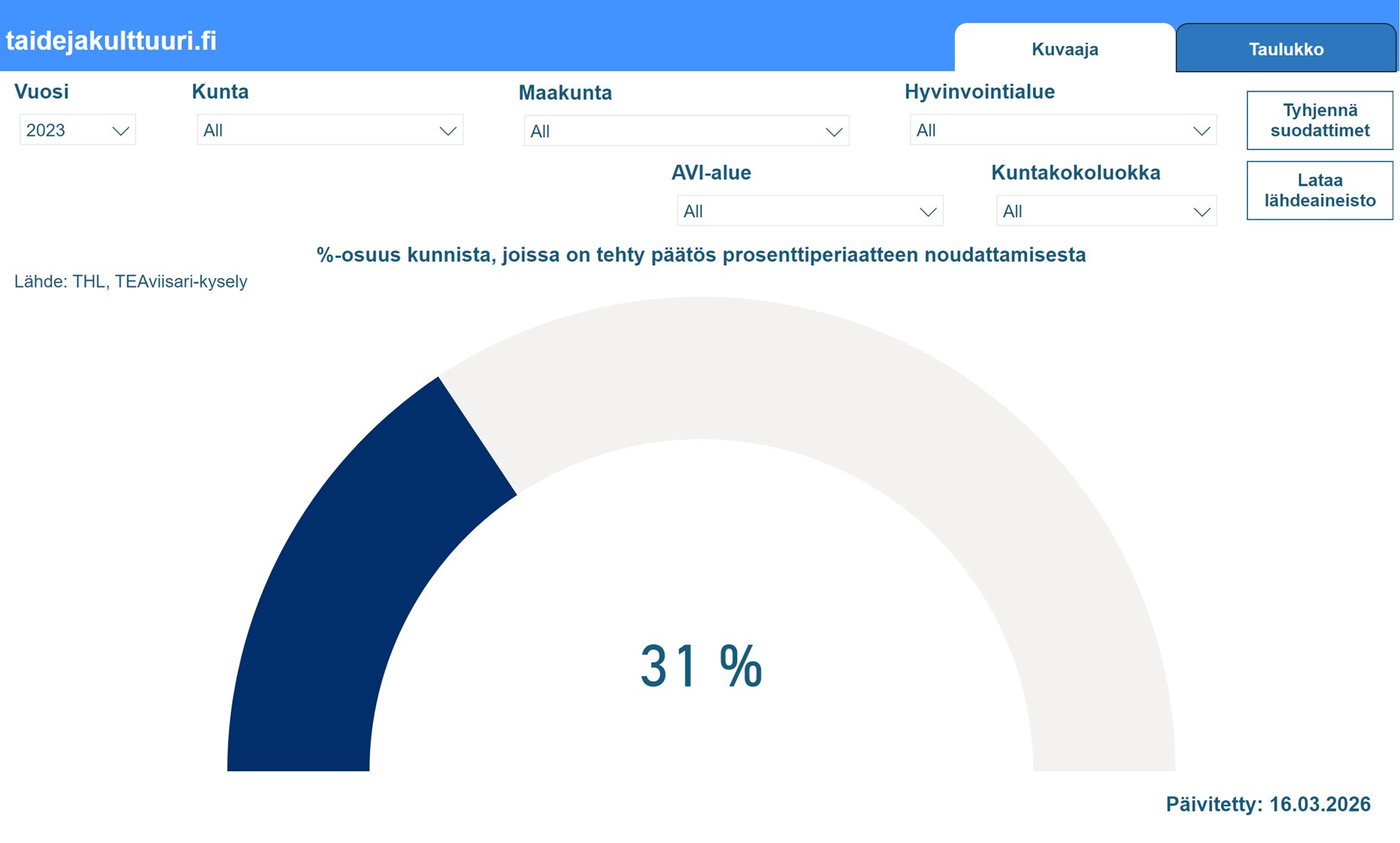The width and height of the screenshot is (1400, 843).
Task: Click the taidejakulttuuri.fi site title
Action: 111,40
